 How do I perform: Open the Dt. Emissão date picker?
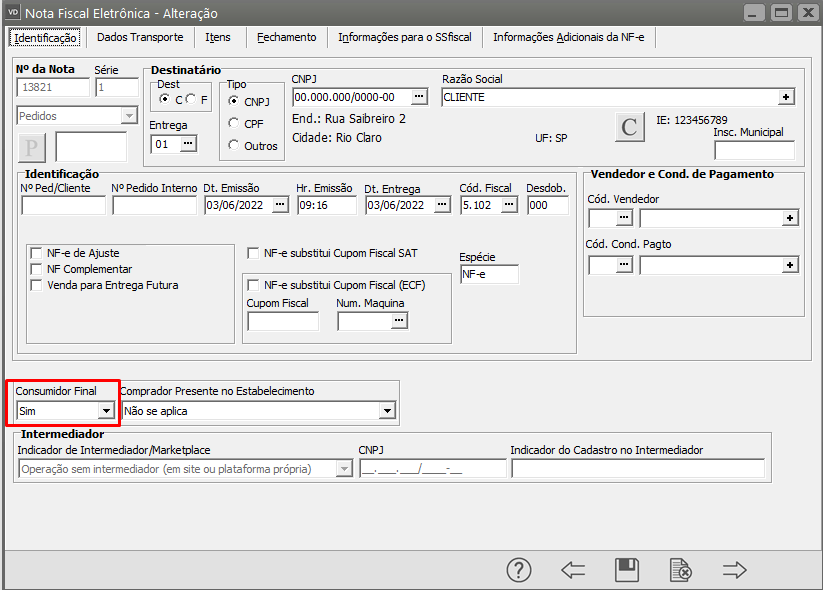280,205
